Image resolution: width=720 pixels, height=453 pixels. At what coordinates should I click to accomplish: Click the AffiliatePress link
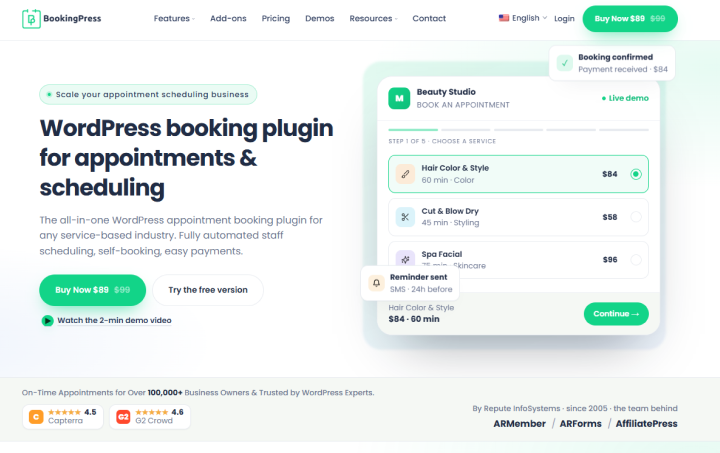(647, 424)
